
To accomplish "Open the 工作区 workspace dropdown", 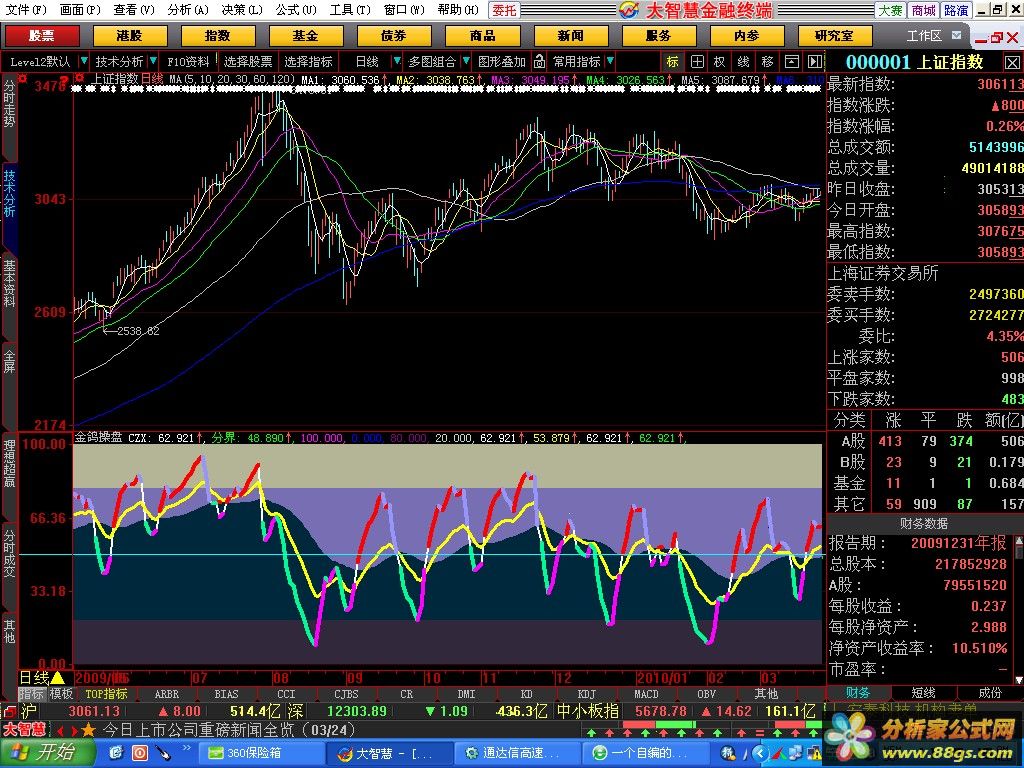I will pos(957,35).
